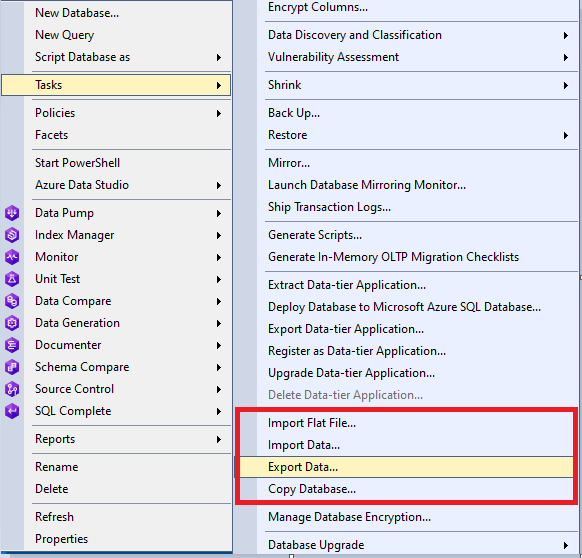This screenshot has width=582, height=558.
Task: Select Register as Data-tier Application...
Action: [357, 351]
